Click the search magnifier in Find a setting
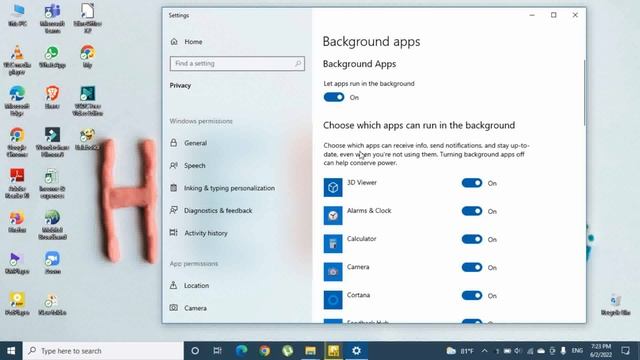 [298, 64]
